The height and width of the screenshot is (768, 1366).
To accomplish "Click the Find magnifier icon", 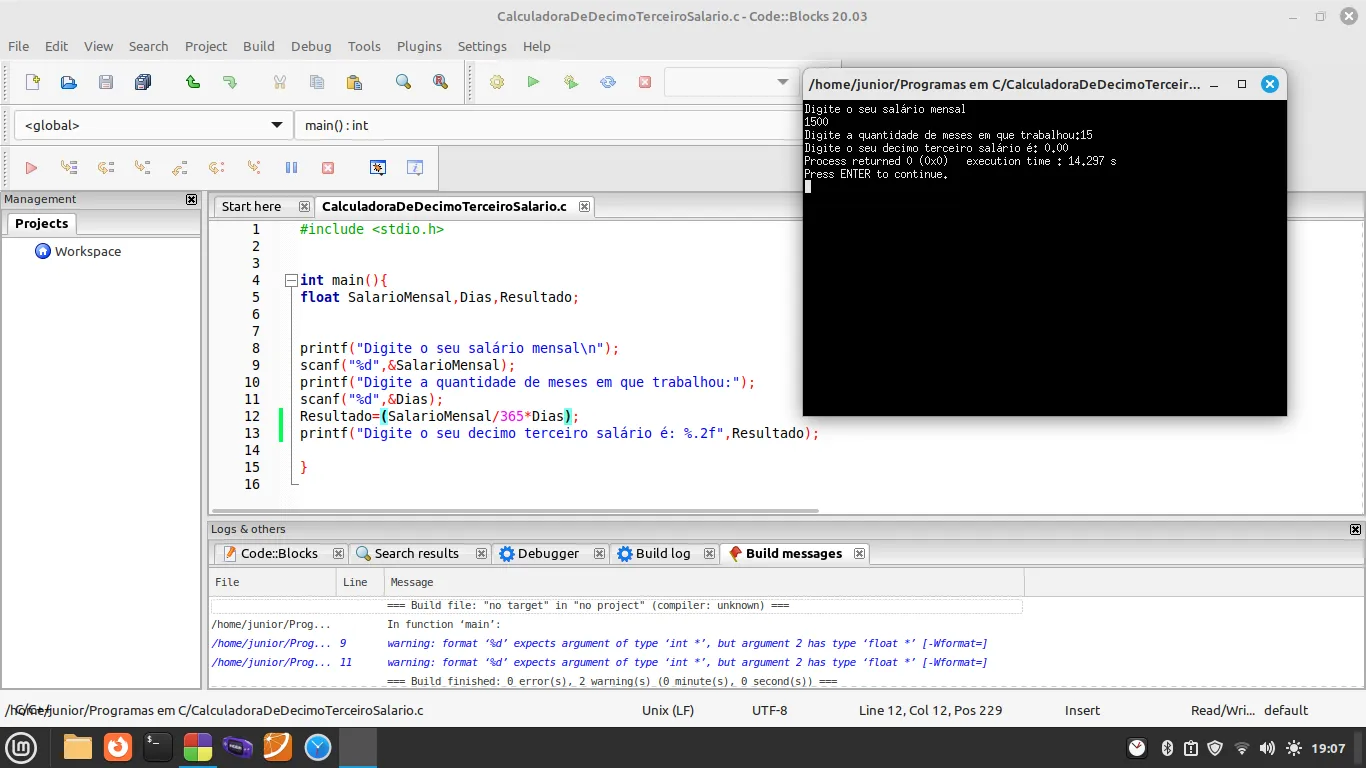I will coord(403,82).
